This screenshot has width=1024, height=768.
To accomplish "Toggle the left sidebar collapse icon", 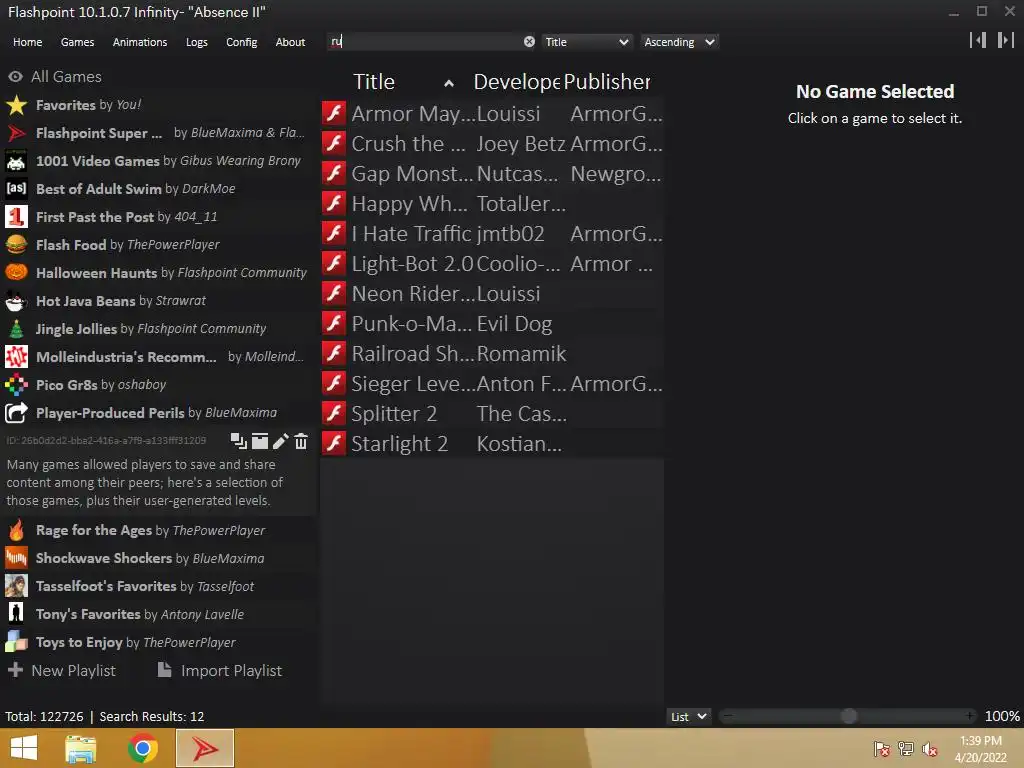I will [x=978, y=40].
